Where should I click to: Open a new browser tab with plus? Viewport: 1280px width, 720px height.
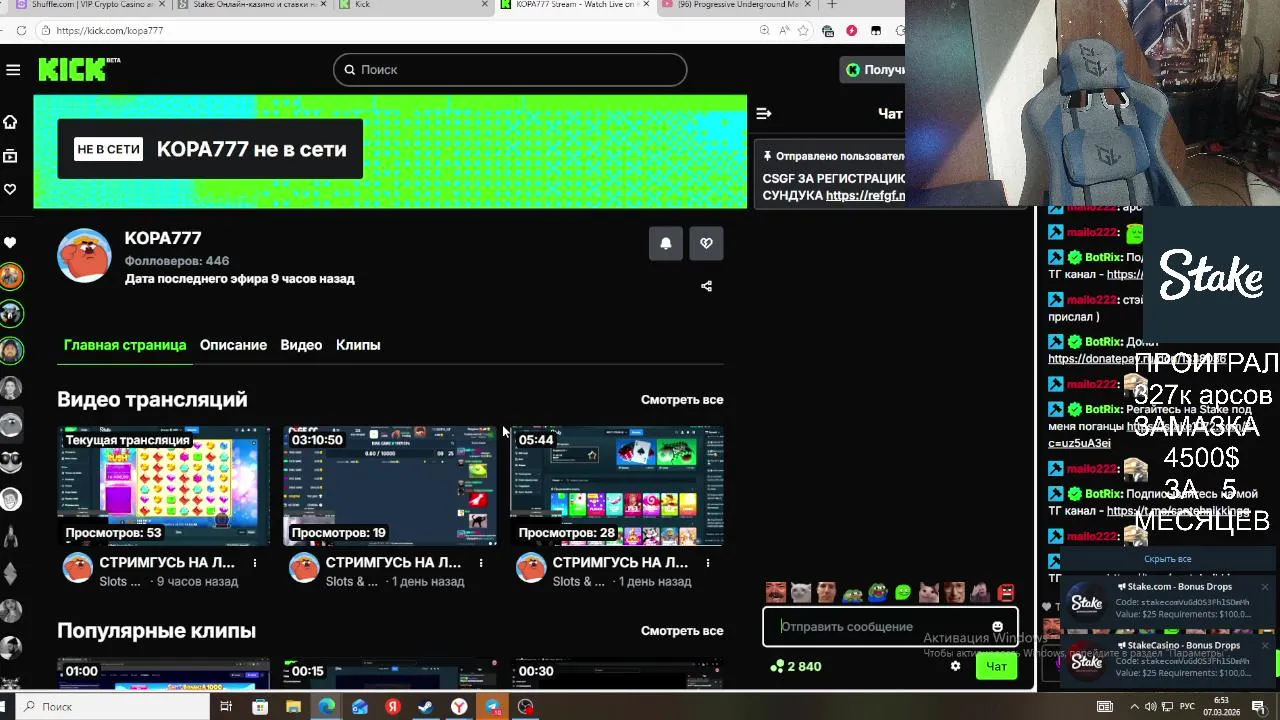click(x=832, y=5)
